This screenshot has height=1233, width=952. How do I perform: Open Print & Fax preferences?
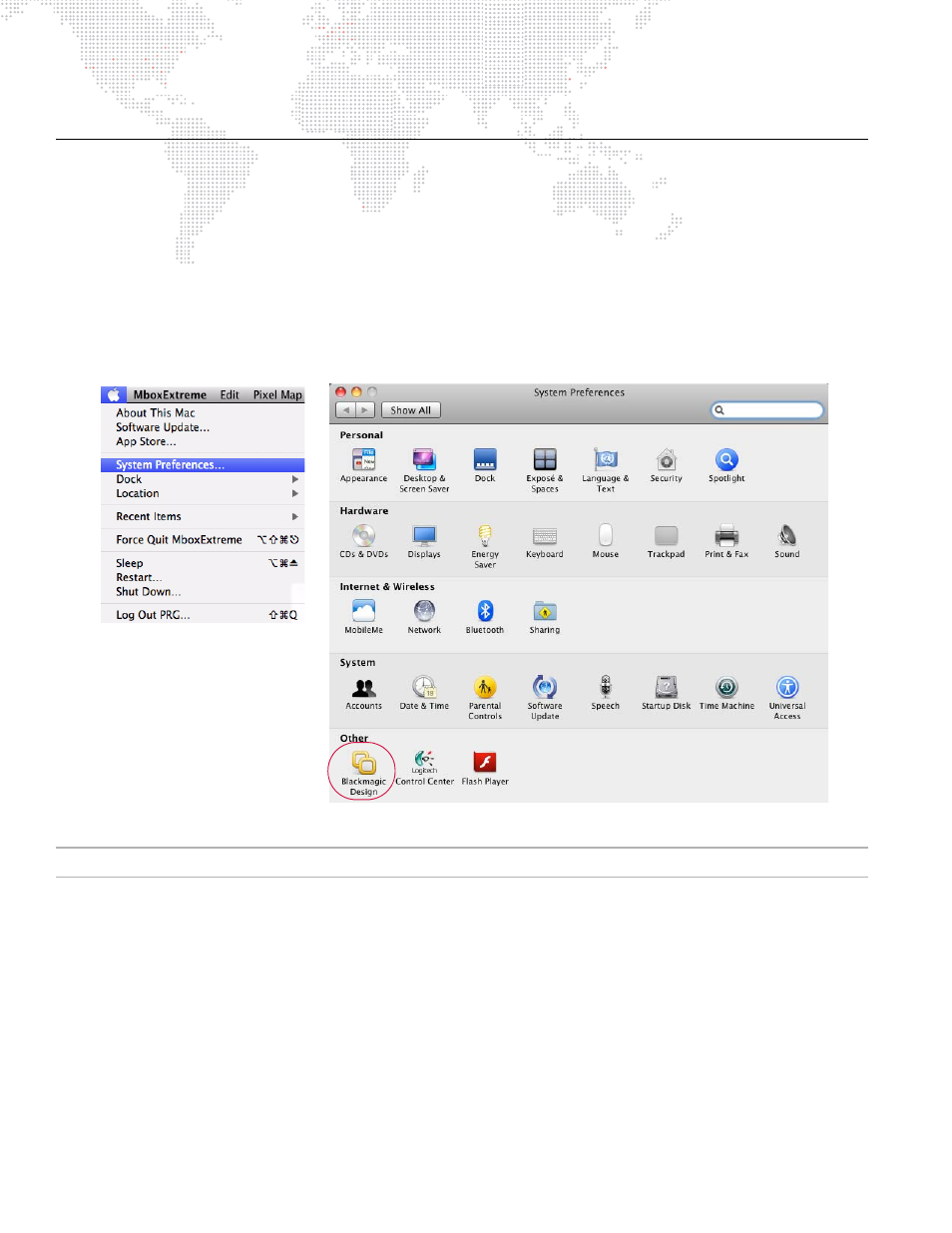[726, 541]
